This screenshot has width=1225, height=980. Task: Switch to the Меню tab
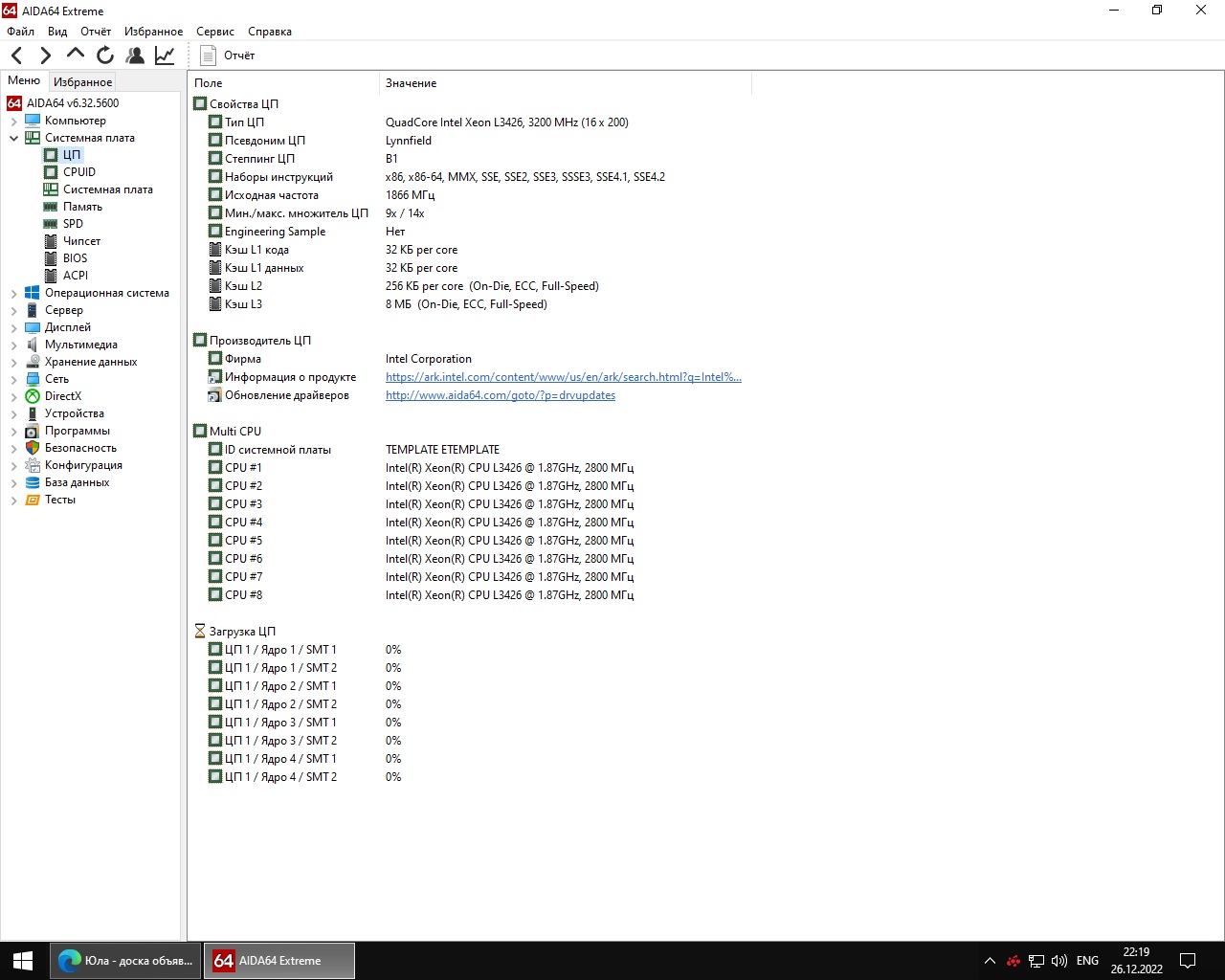click(x=24, y=81)
